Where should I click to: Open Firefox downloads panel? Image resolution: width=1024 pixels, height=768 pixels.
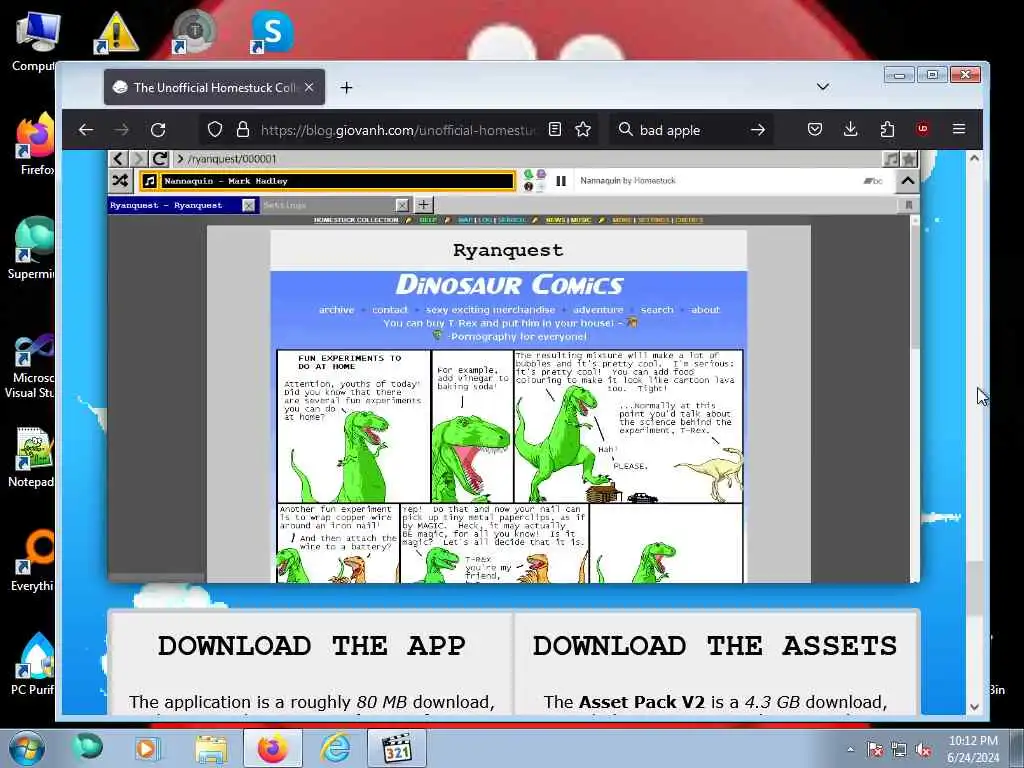(850, 129)
